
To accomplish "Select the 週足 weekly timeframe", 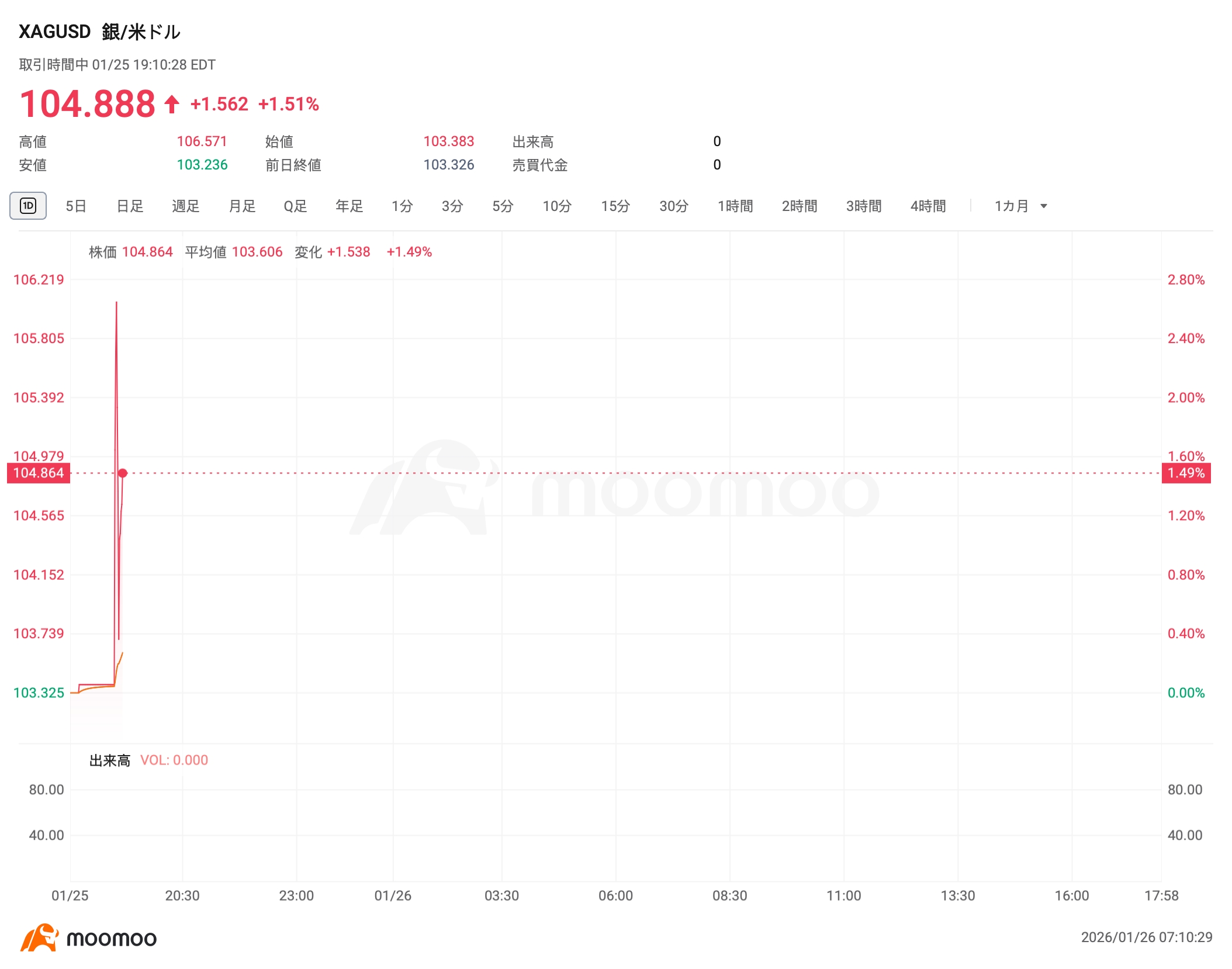I will [185, 206].
